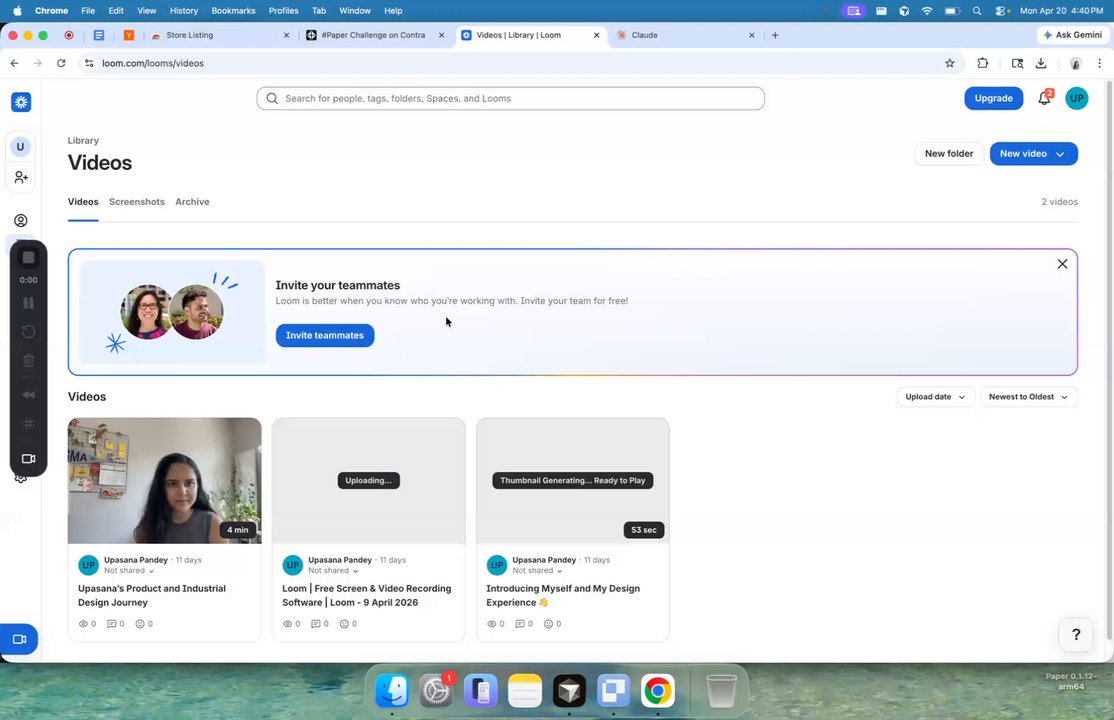Screen dimensions: 1114x720
Task: Click the Ask Gemini button
Action: (1072, 35)
